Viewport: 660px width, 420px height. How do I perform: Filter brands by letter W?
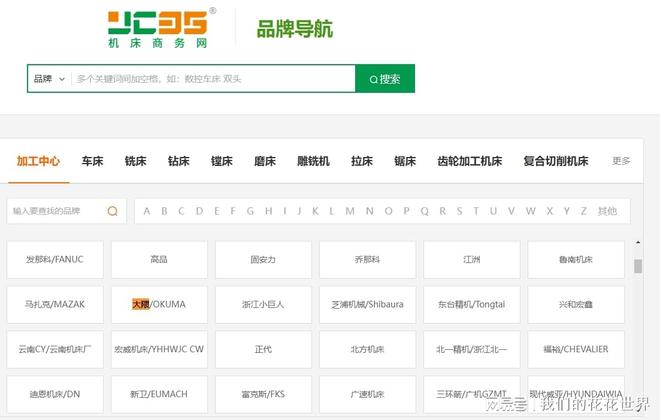click(x=530, y=211)
